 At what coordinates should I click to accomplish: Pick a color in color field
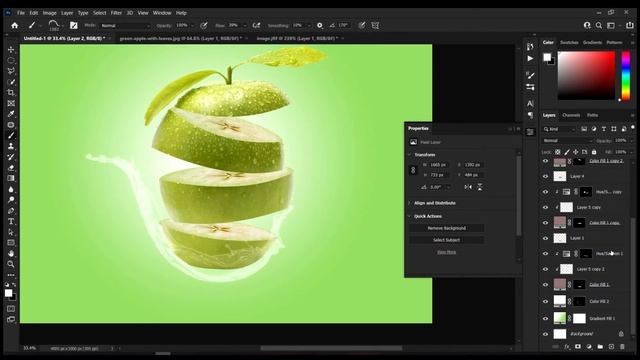[586, 76]
